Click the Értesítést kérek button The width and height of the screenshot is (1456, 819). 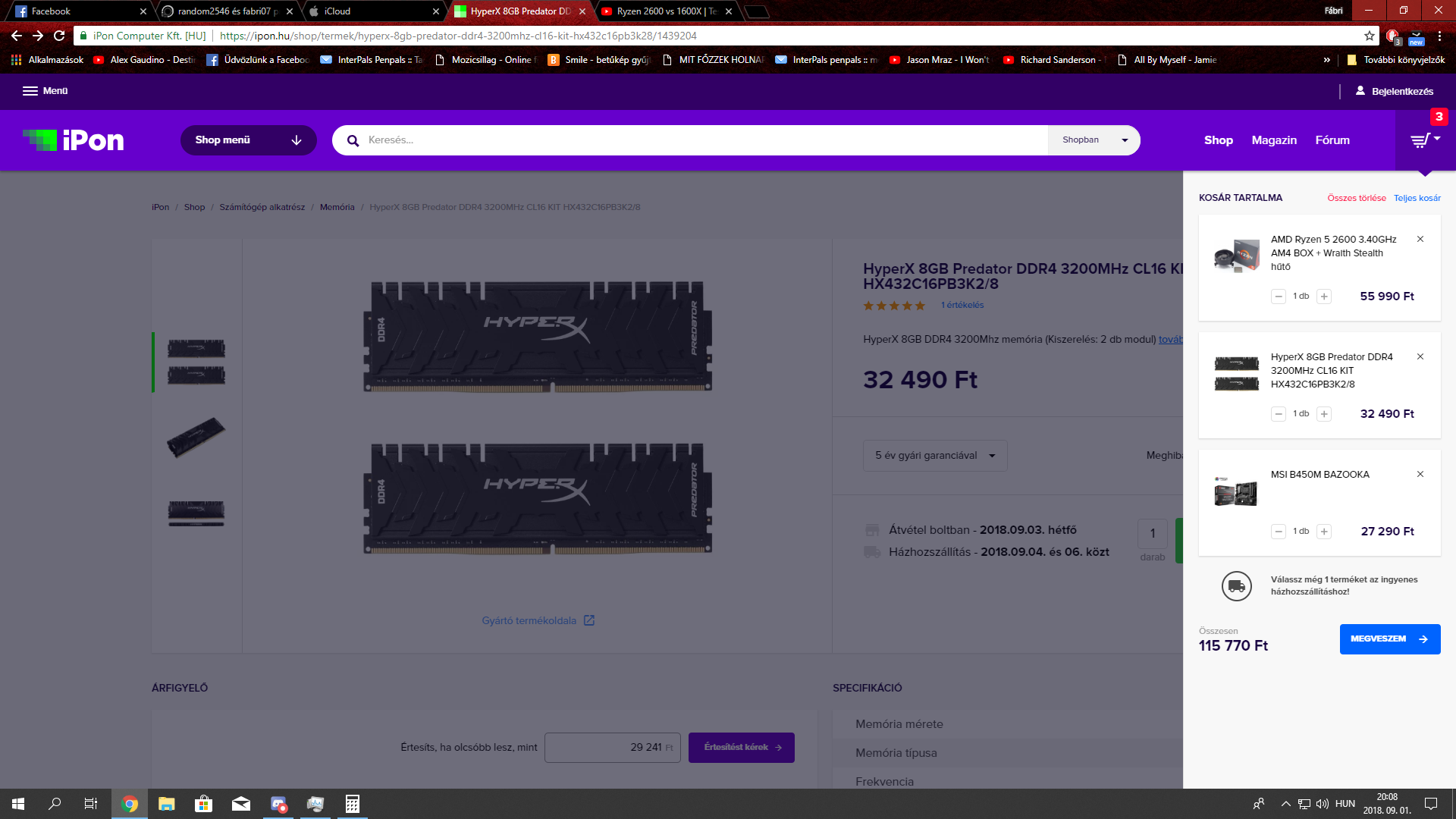tap(742, 748)
